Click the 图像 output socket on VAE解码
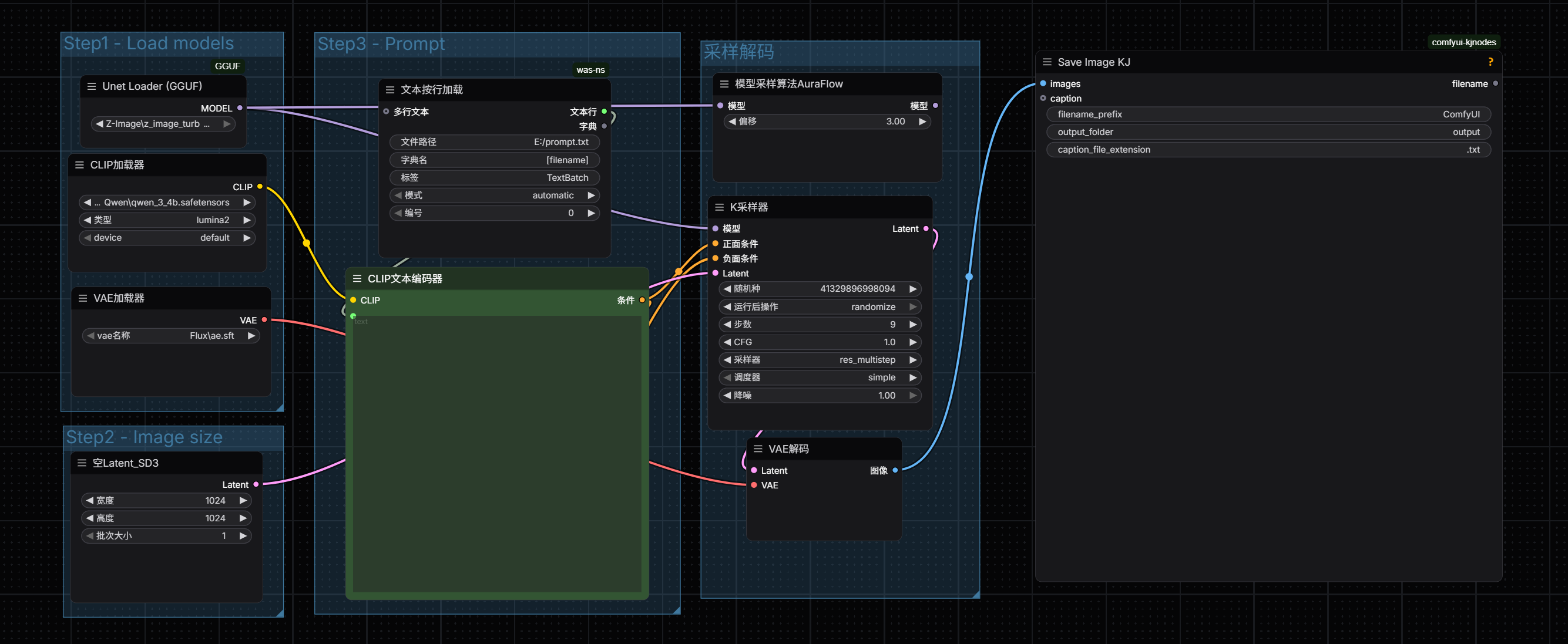Screen dimensions: 1568x644 click(895, 470)
